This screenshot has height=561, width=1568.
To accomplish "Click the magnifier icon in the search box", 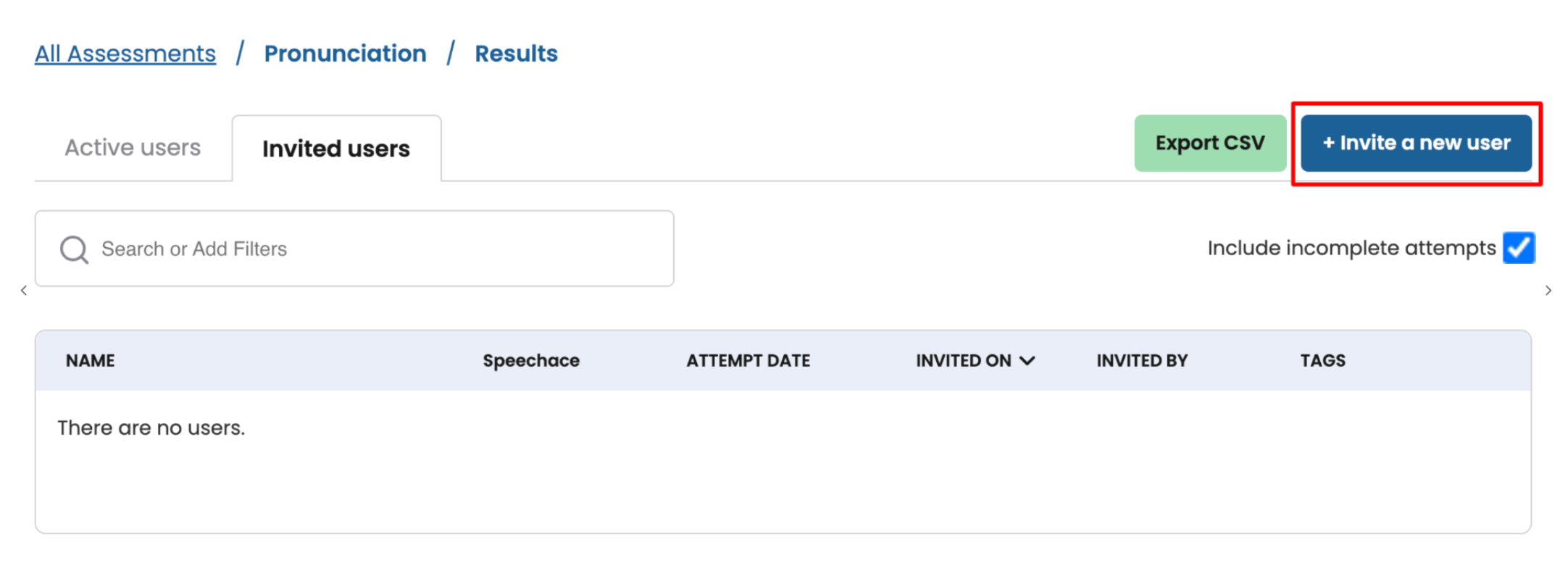I will (x=74, y=249).
